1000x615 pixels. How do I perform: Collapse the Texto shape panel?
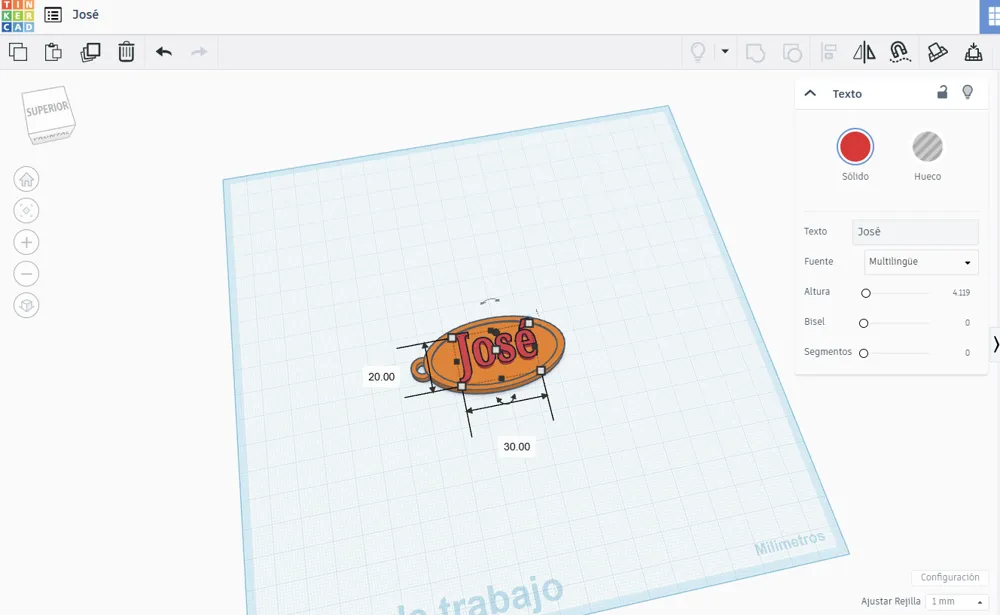tap(810, 93)
